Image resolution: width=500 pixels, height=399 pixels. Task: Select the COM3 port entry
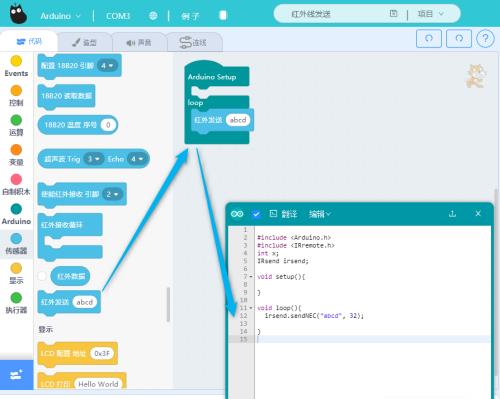(118, 16)
